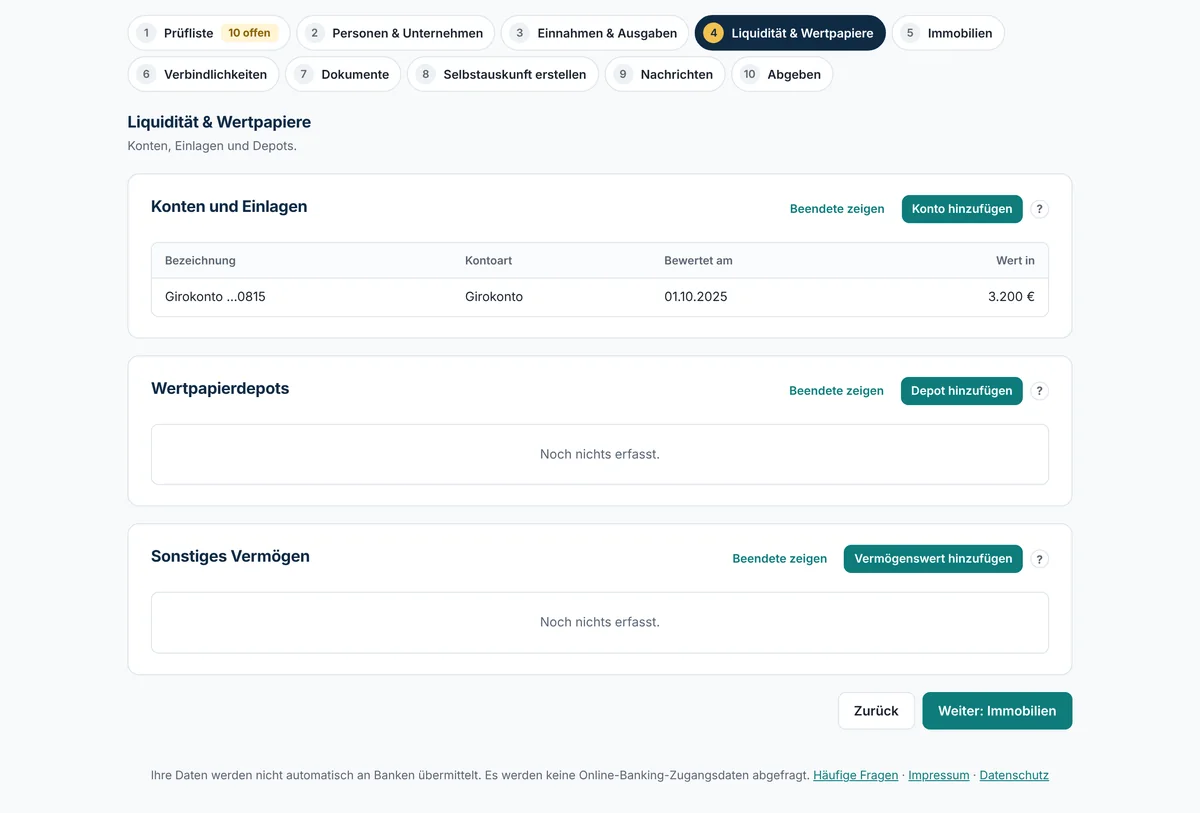The image size is (1200, 813).
Task: Show ended entries in Sonstiges Vermögen
Action: (779, 559)
